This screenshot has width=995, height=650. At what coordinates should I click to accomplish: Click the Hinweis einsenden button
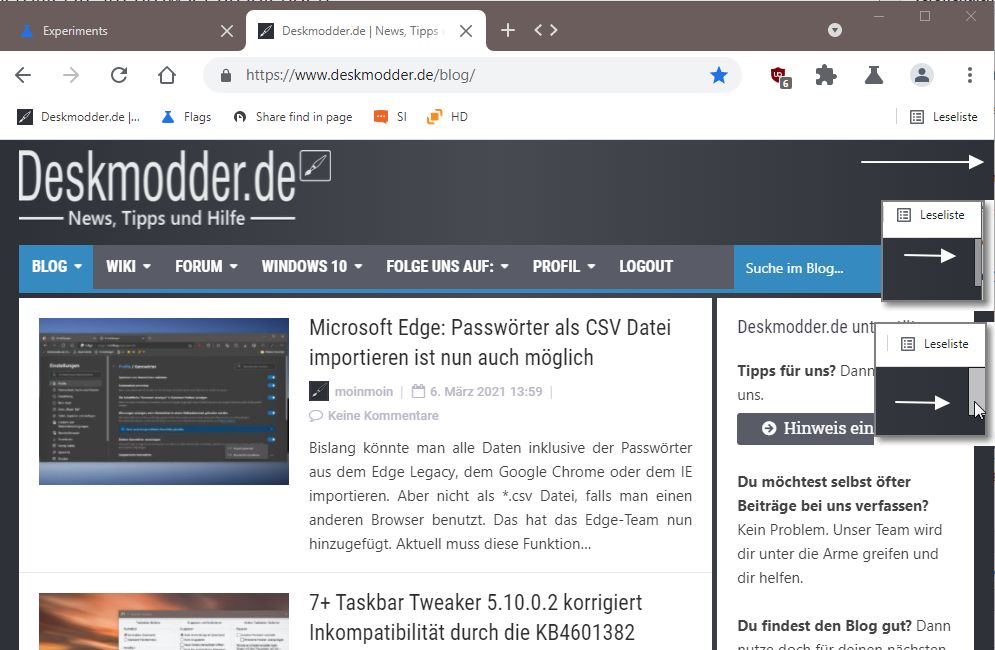tap(806, 428)
